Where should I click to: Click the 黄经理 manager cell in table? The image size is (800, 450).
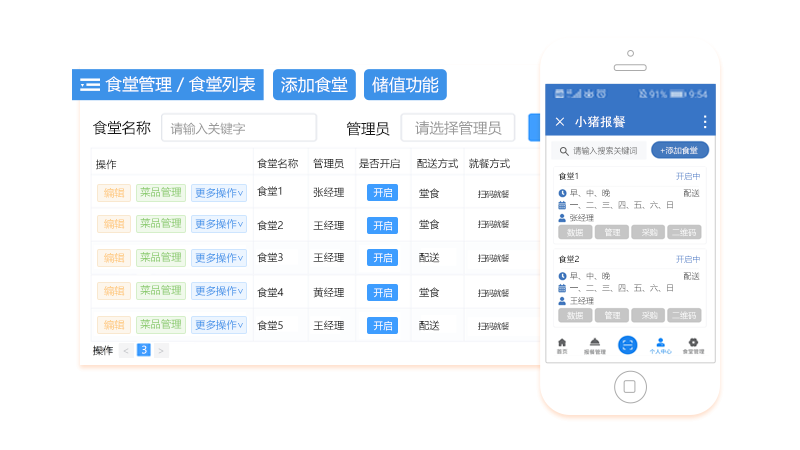tap(329, 293)
